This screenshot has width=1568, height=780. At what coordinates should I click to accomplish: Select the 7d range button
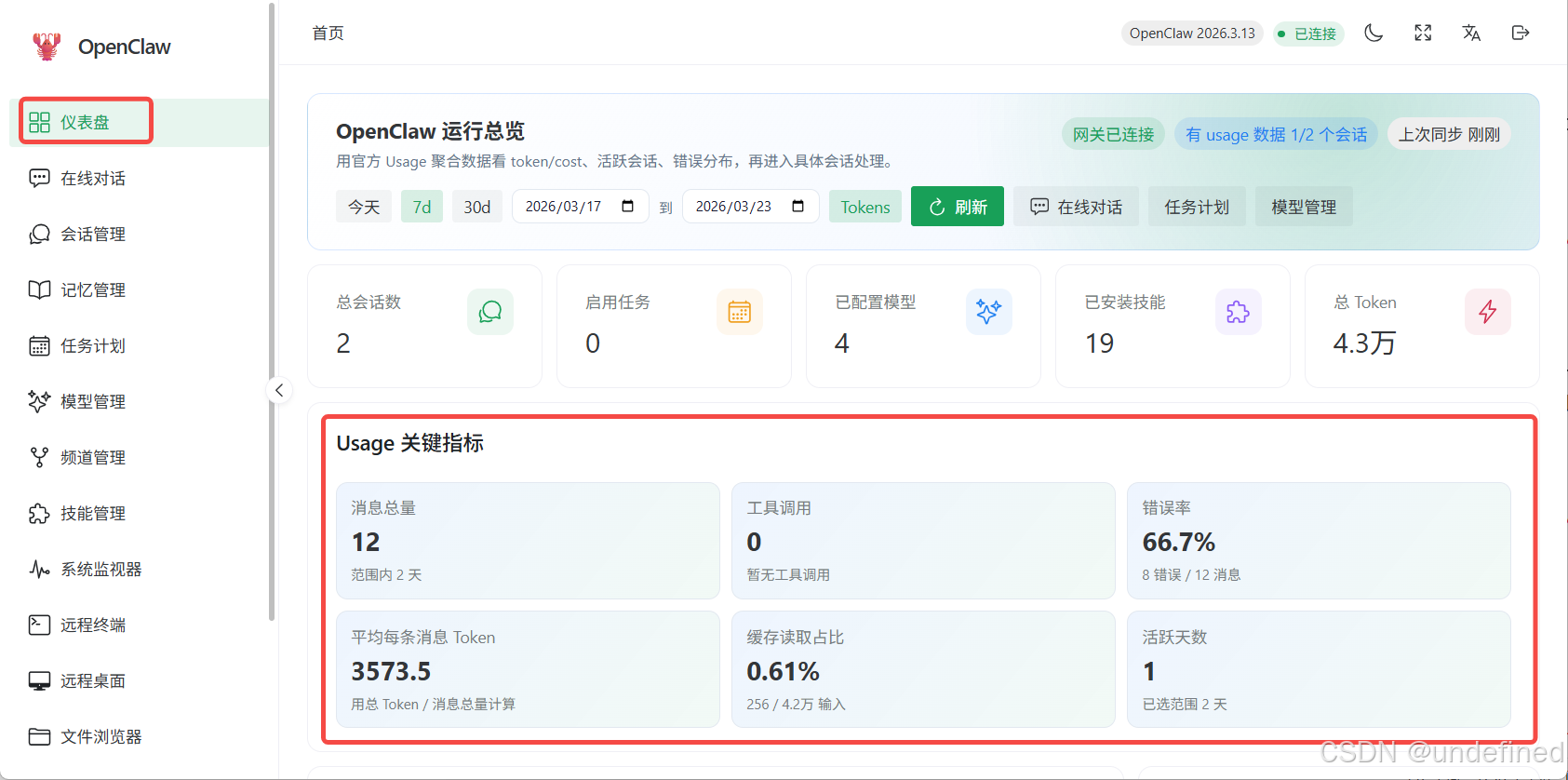point(422,207)
